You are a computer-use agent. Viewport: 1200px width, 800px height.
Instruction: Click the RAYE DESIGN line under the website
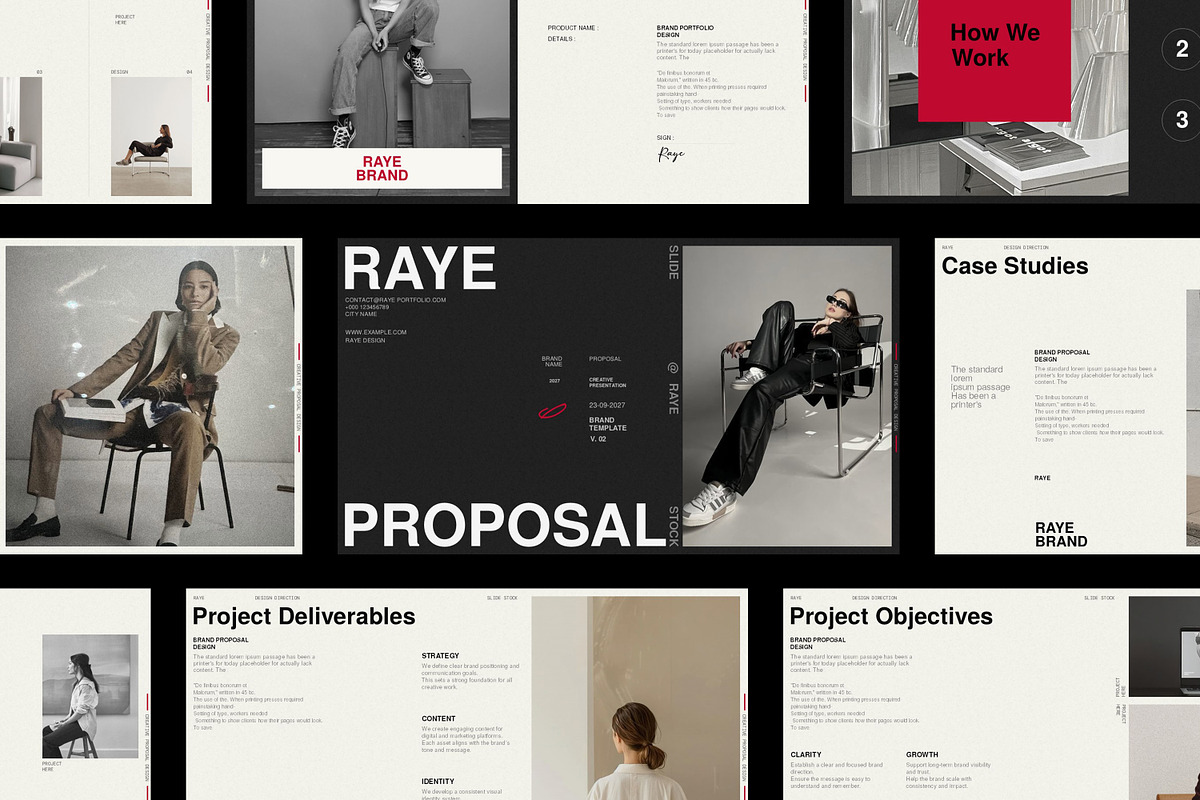[x=365, y=340]
